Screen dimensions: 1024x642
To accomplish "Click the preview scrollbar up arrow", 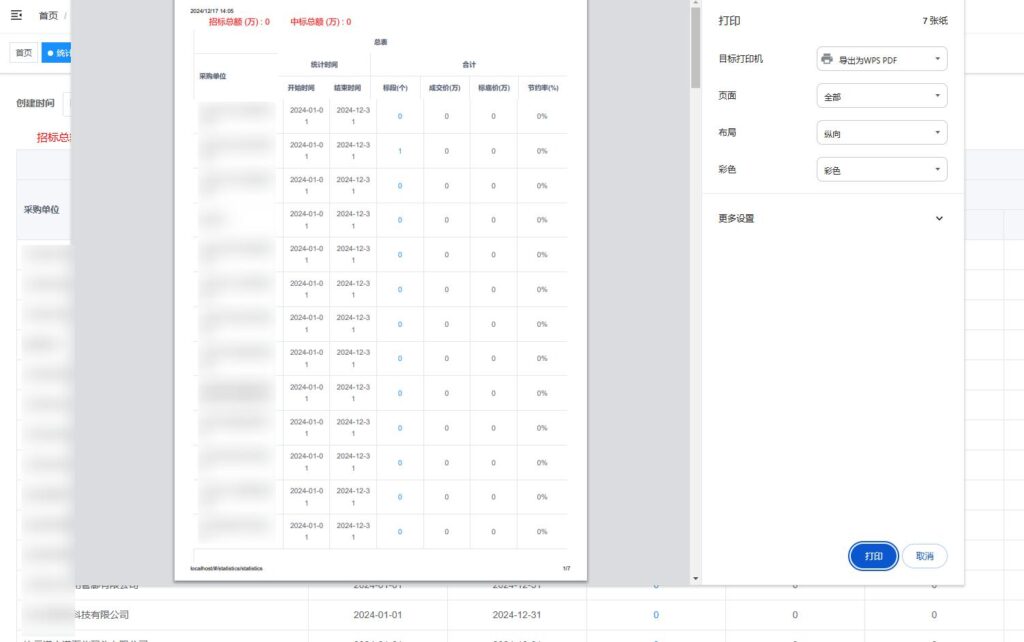I will [695, 5].
